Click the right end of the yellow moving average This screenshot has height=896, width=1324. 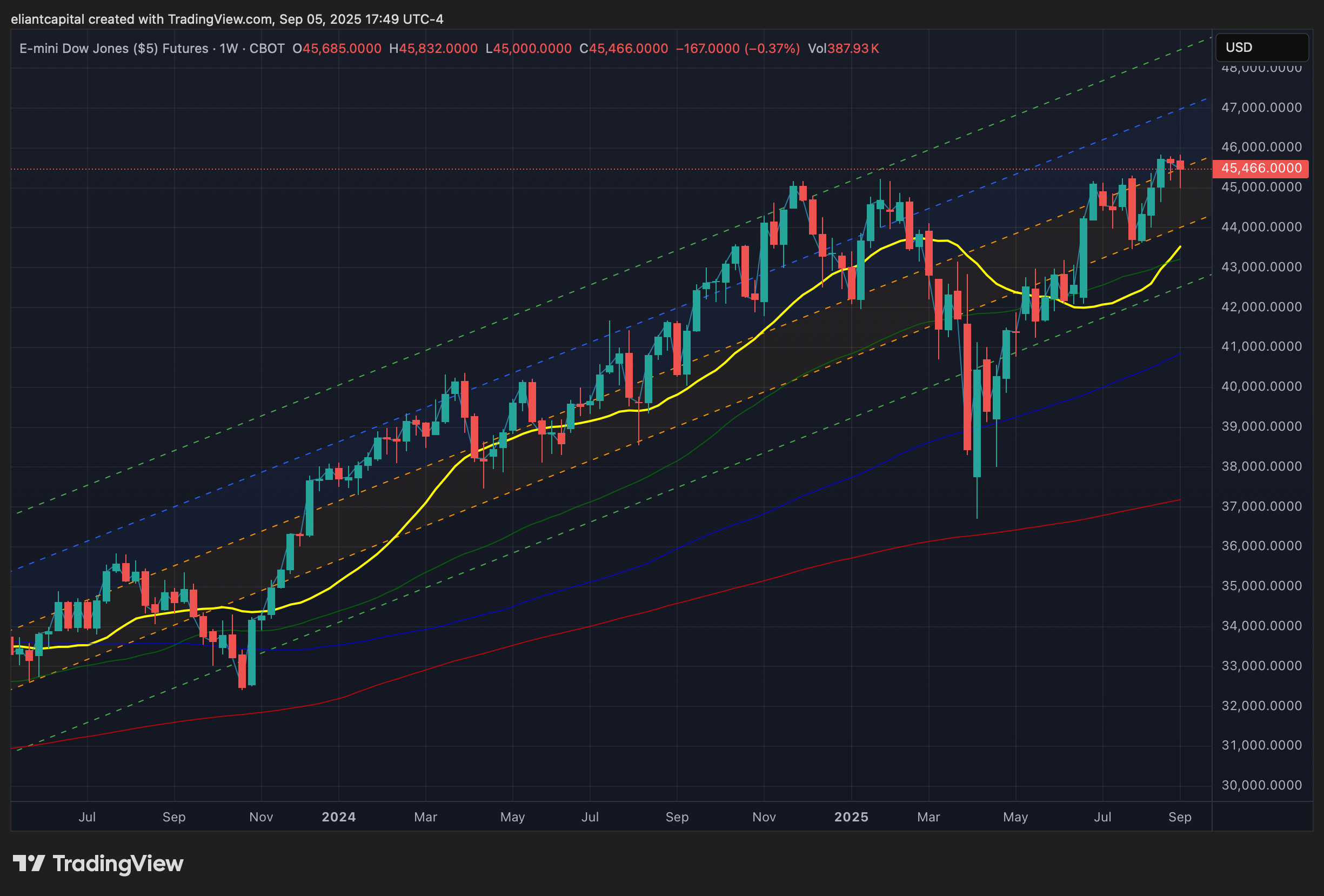pyautogui.click(x=1179, y=247)
